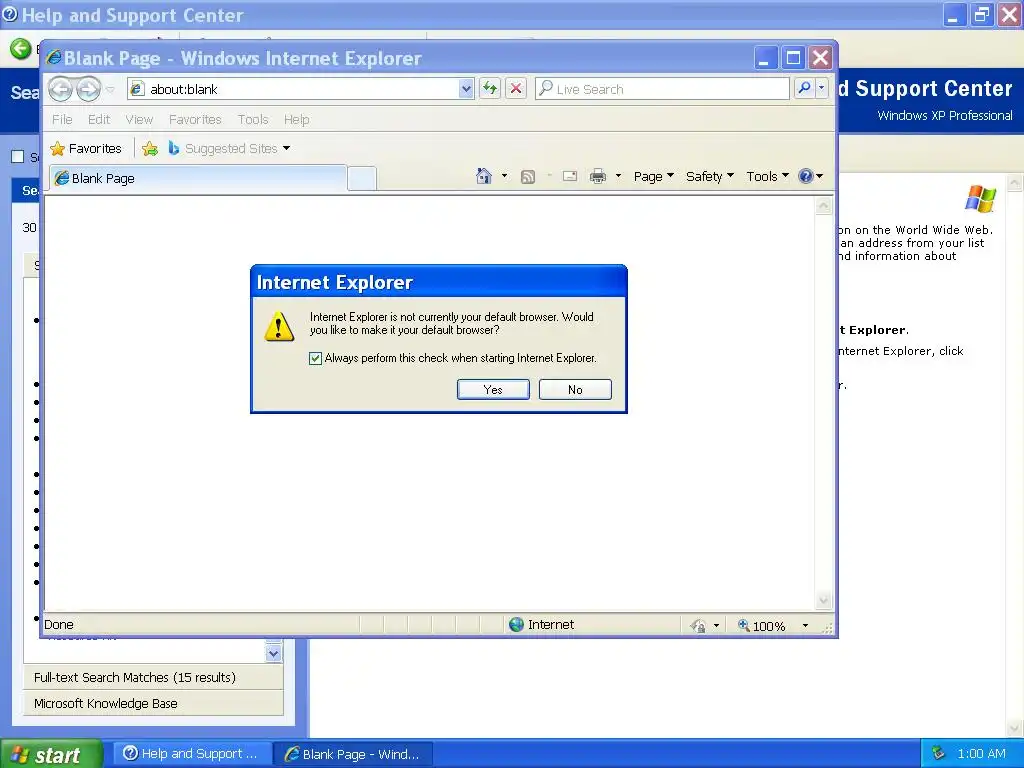Click the Print icon
This screenshot has height=768, width=1024.
(598, 176)
